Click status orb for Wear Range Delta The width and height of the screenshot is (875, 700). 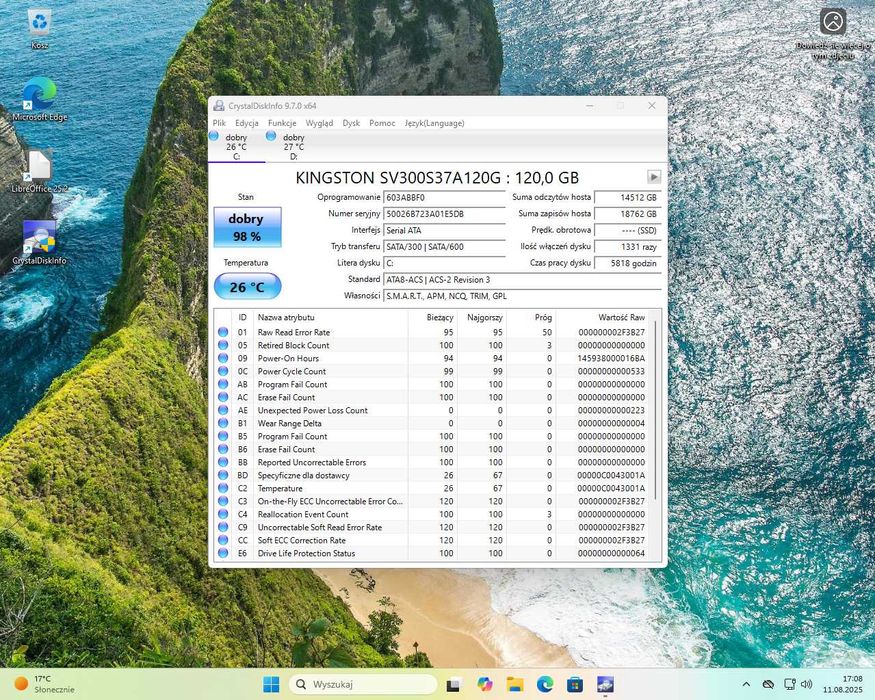(x=223, y=423)
